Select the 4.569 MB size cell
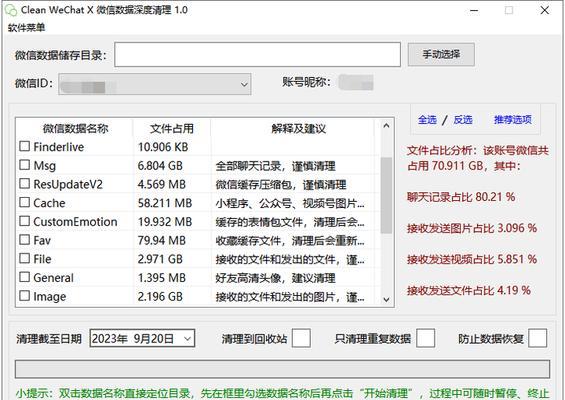Image resolution: width=565 pixels, height=400 pixels. 161,185
